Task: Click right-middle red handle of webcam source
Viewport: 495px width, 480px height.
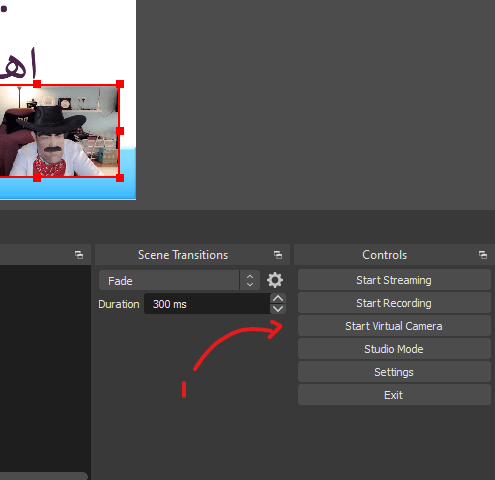Action: coord(120,131)
